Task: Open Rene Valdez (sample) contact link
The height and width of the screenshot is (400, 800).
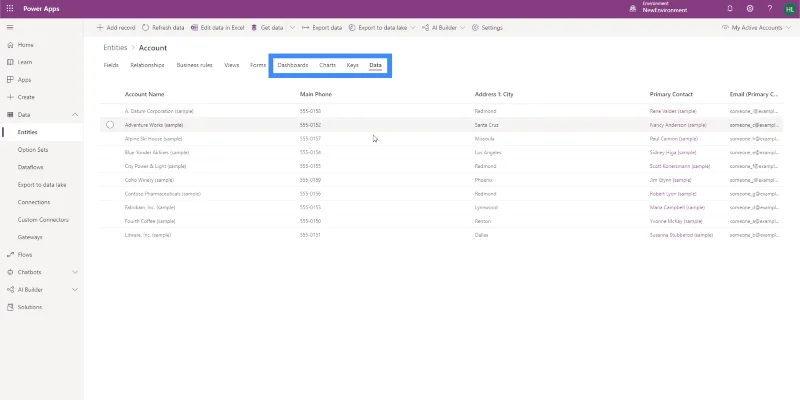Action: [x=673, y=111]
